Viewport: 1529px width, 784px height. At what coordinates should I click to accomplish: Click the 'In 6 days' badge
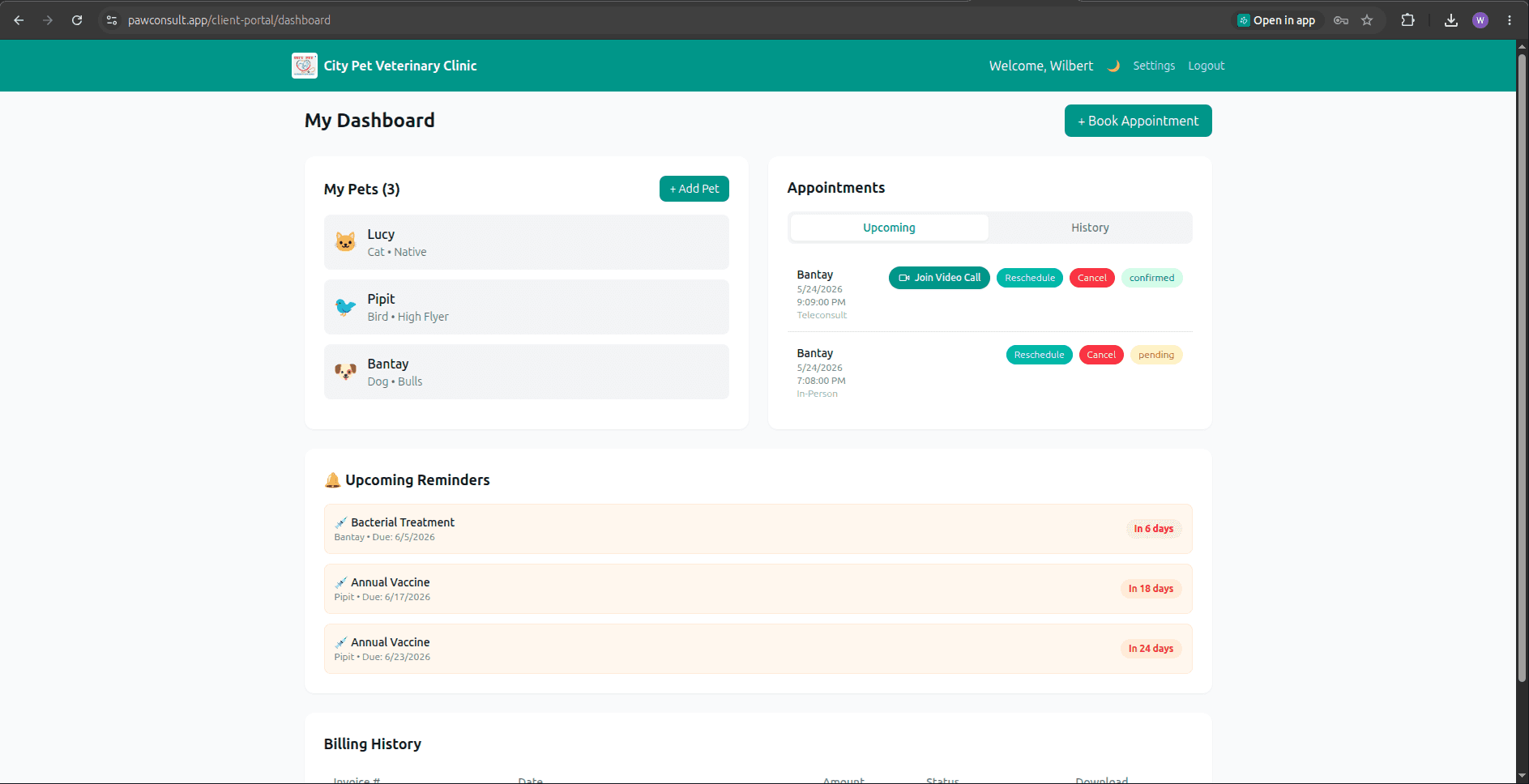(1154, 529)
